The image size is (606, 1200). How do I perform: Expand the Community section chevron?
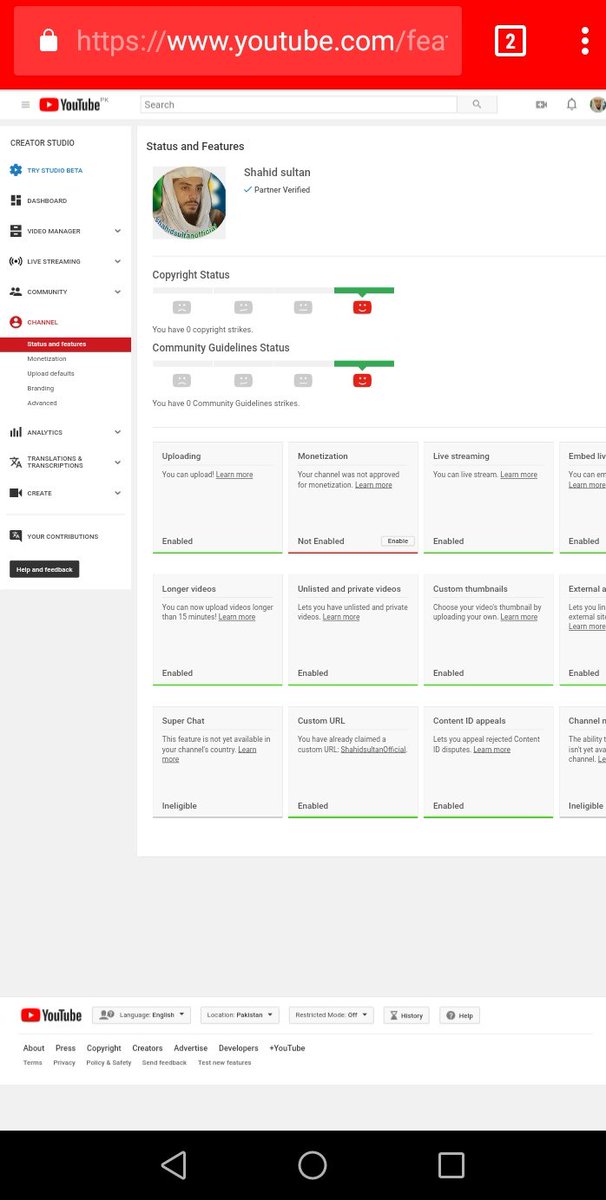click(x=117, y=292)
